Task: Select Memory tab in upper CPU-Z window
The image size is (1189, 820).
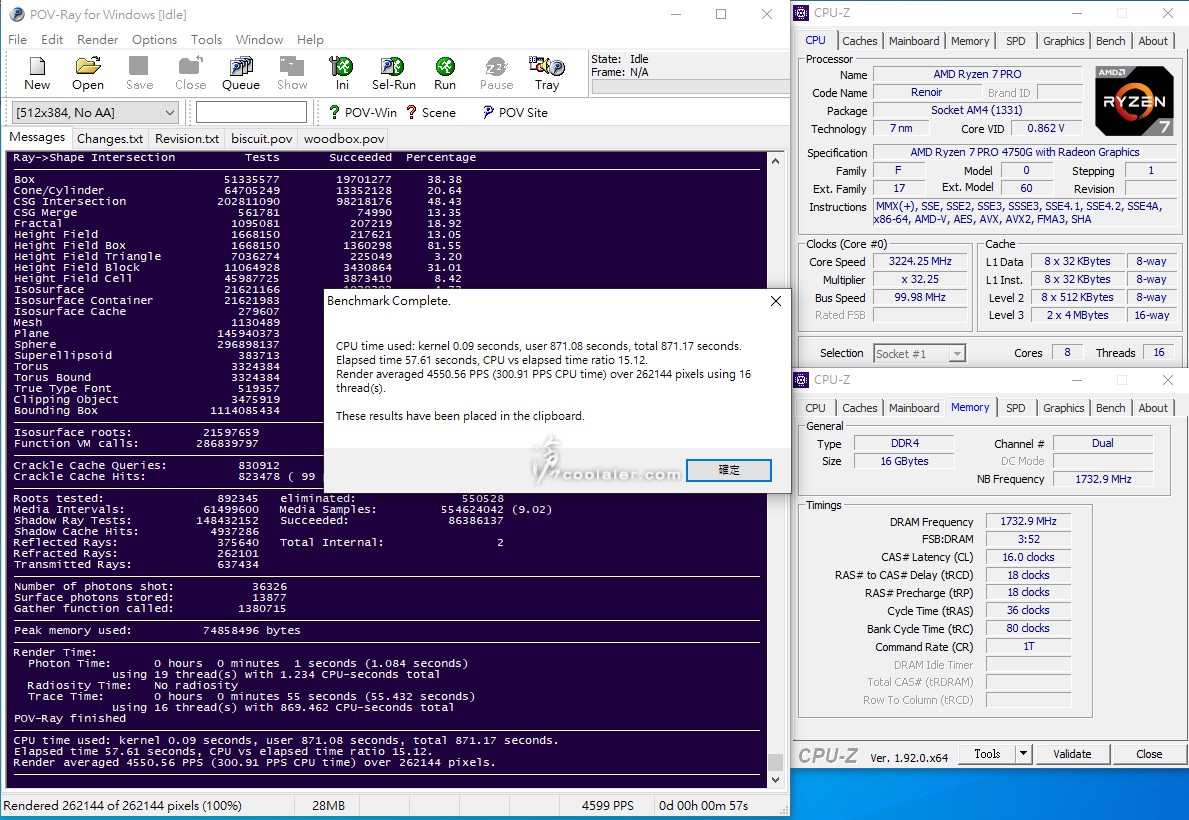Action: 970,41
